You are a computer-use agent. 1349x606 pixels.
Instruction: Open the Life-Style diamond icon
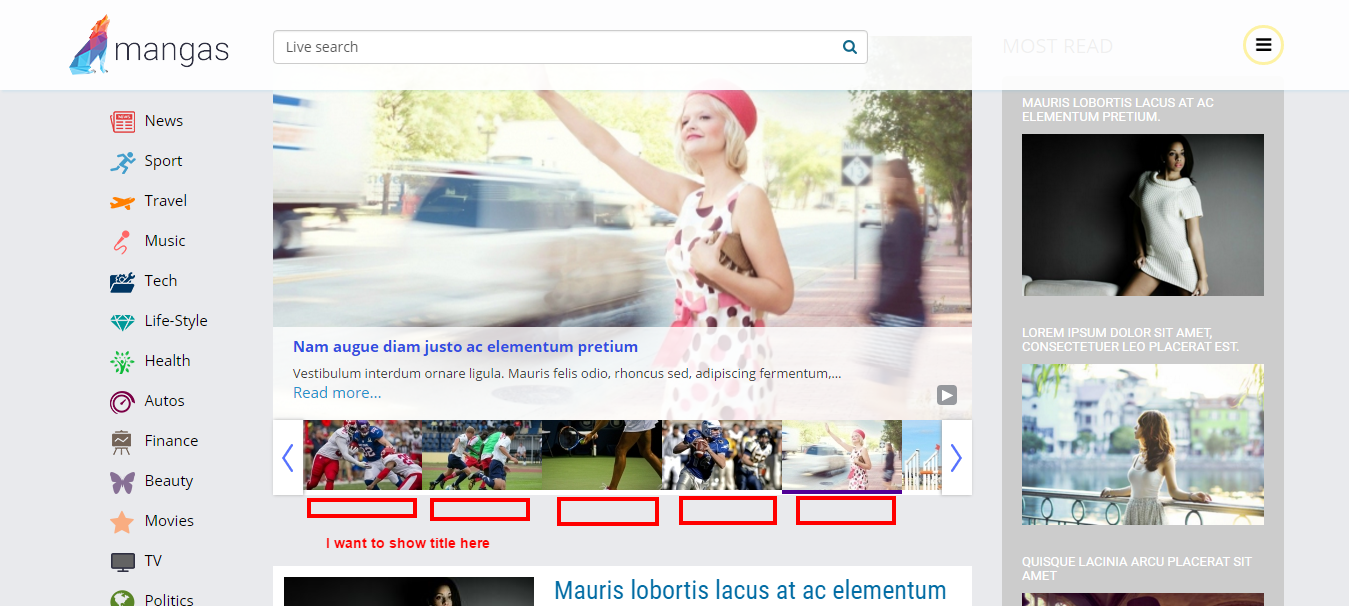(x=122, y=322)
